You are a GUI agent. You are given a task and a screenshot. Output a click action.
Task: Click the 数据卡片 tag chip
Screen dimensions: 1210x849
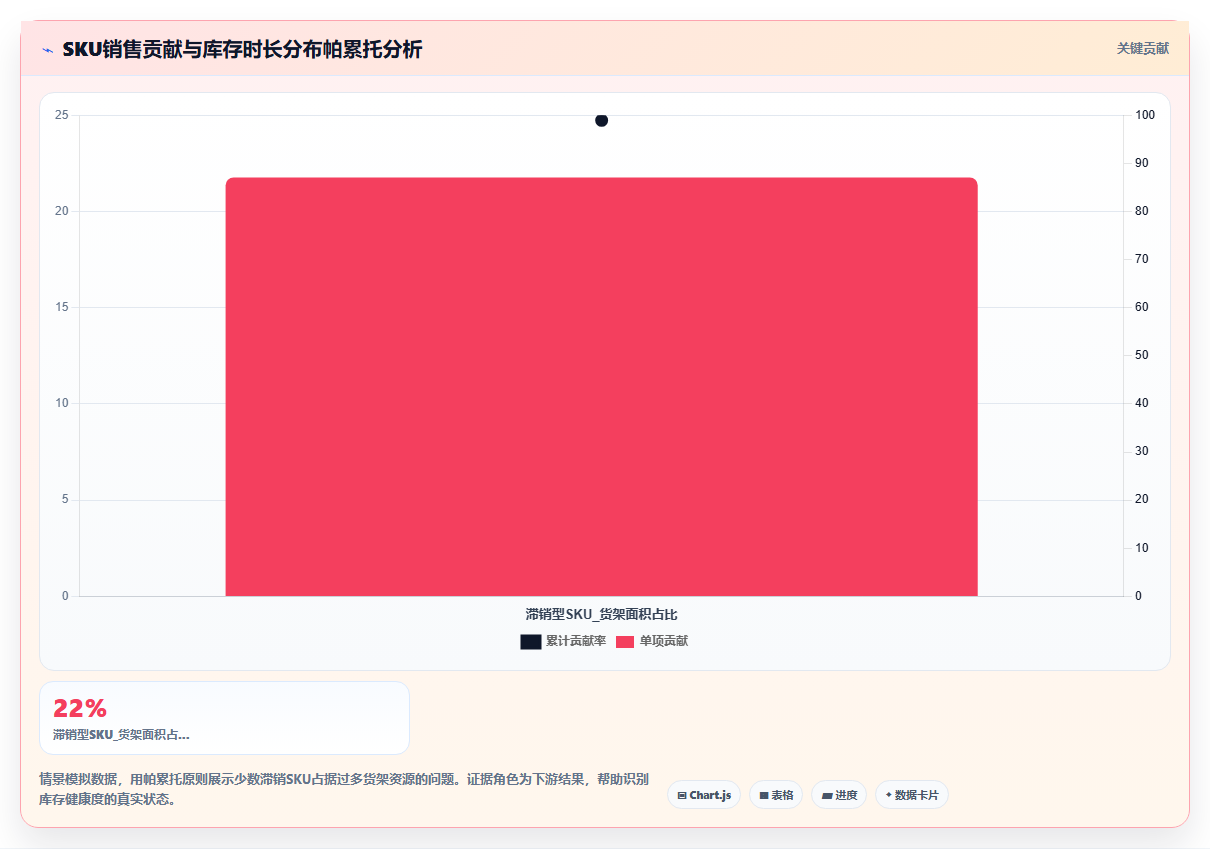(x=912, y=795)
